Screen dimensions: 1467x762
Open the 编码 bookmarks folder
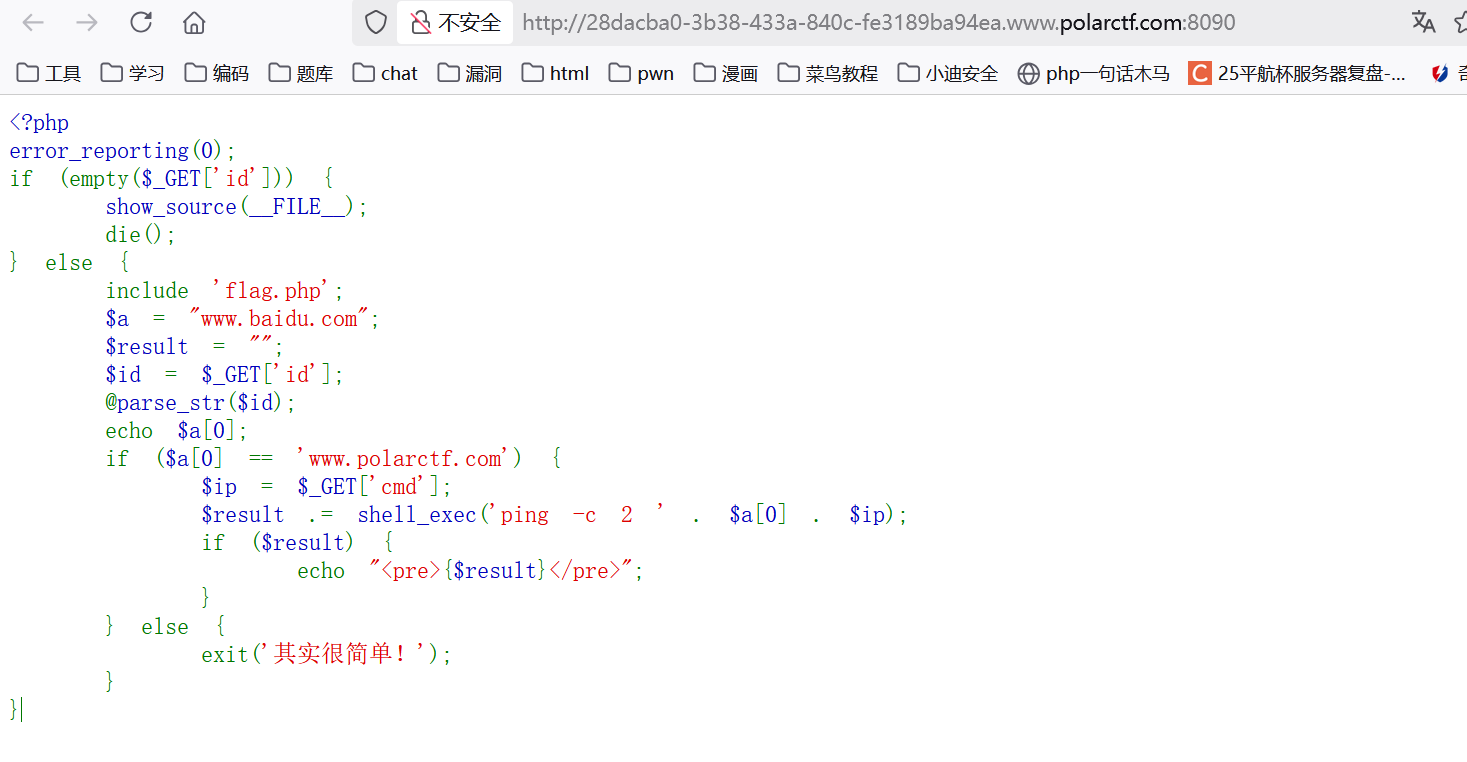click(217, 73)
